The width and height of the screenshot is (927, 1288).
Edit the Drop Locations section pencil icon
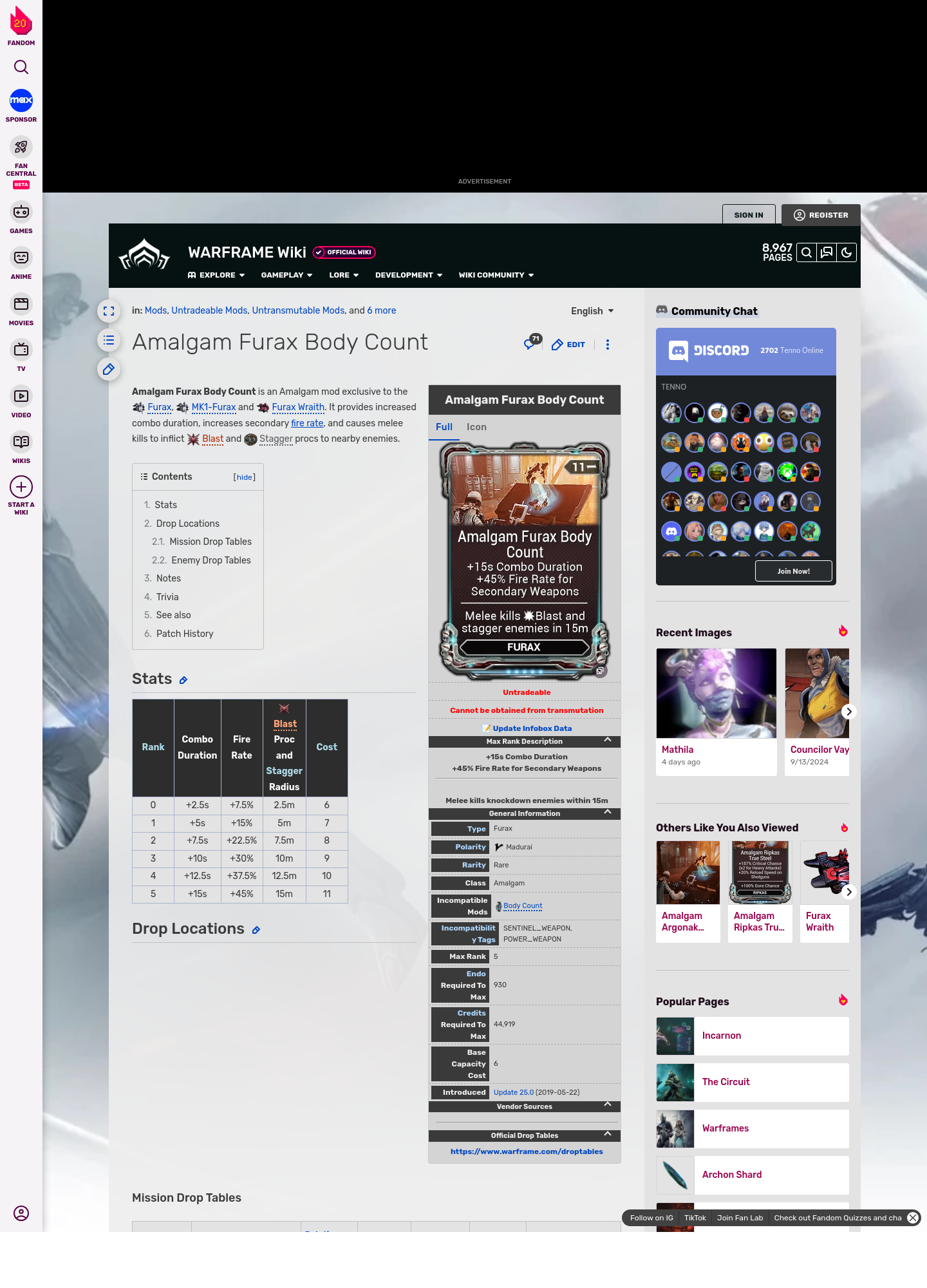256,930
